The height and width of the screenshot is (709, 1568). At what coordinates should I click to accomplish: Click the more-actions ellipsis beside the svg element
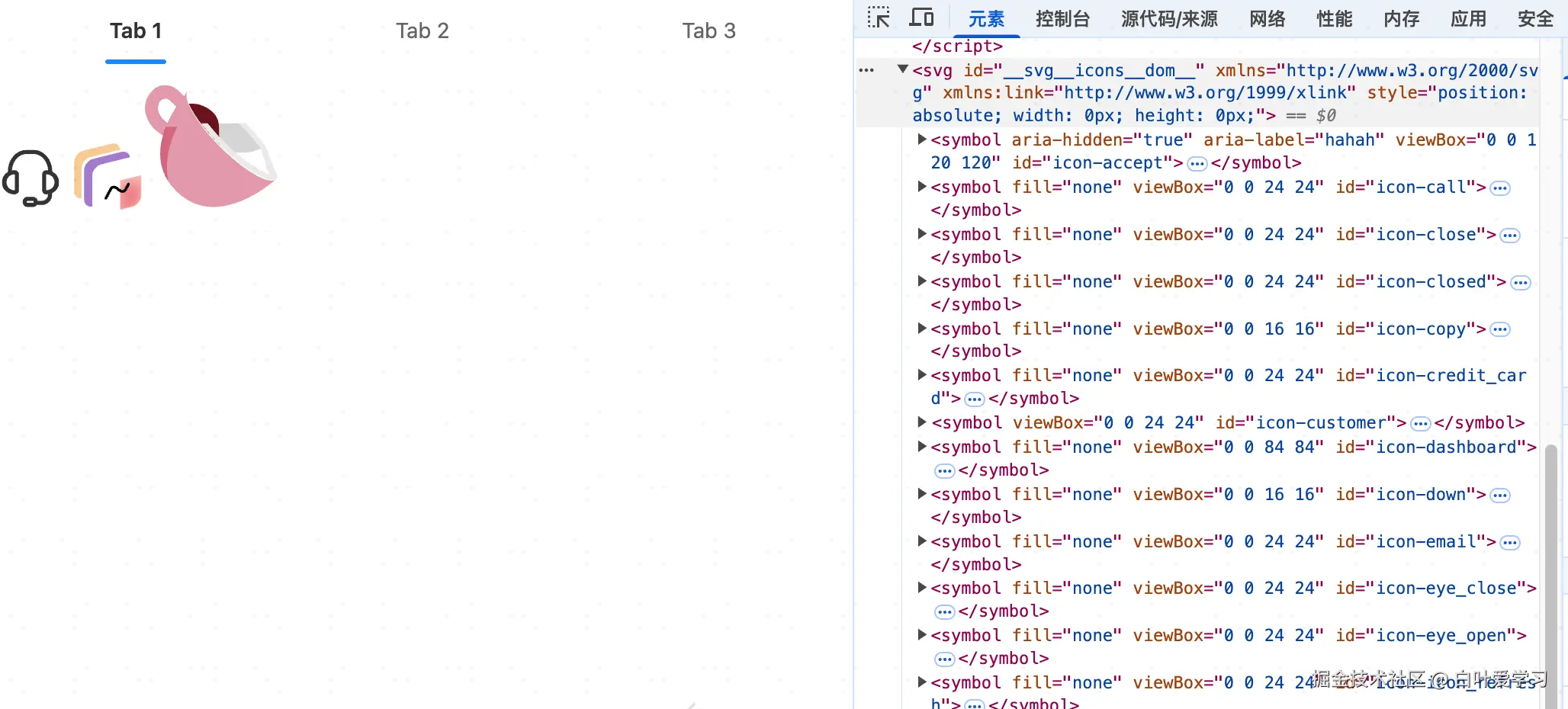tap(866, 69)
